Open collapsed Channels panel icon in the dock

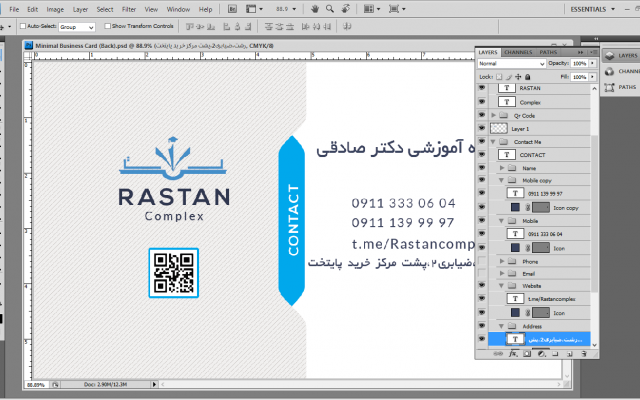(609, 71)
